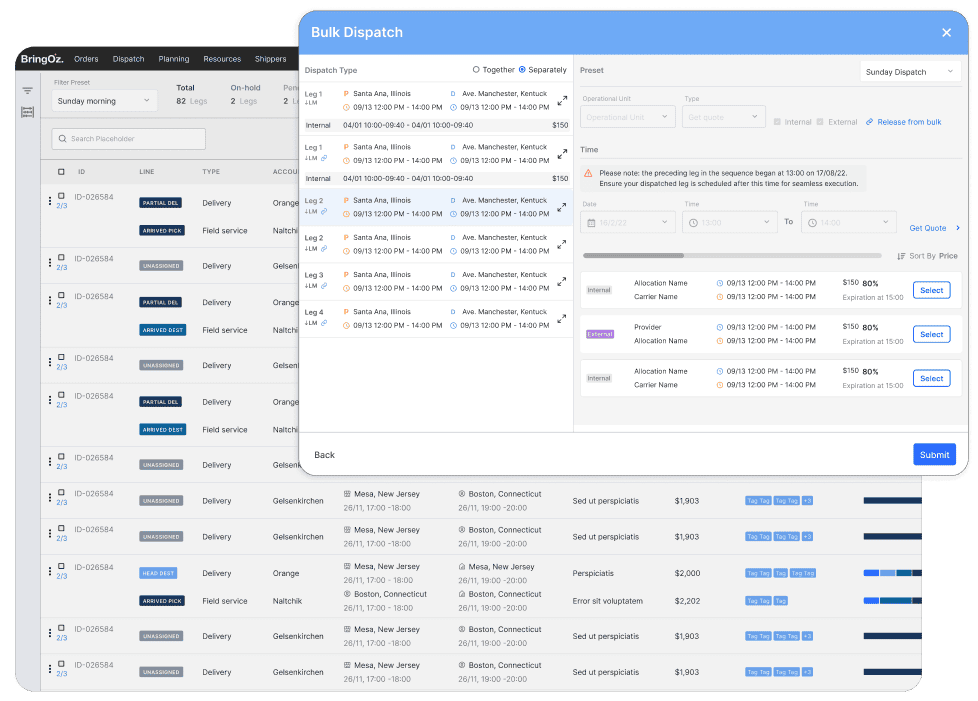The image size is (978, 701).
Task: Click the Back button in Bulk Dispatch
Action: [324, 455]
